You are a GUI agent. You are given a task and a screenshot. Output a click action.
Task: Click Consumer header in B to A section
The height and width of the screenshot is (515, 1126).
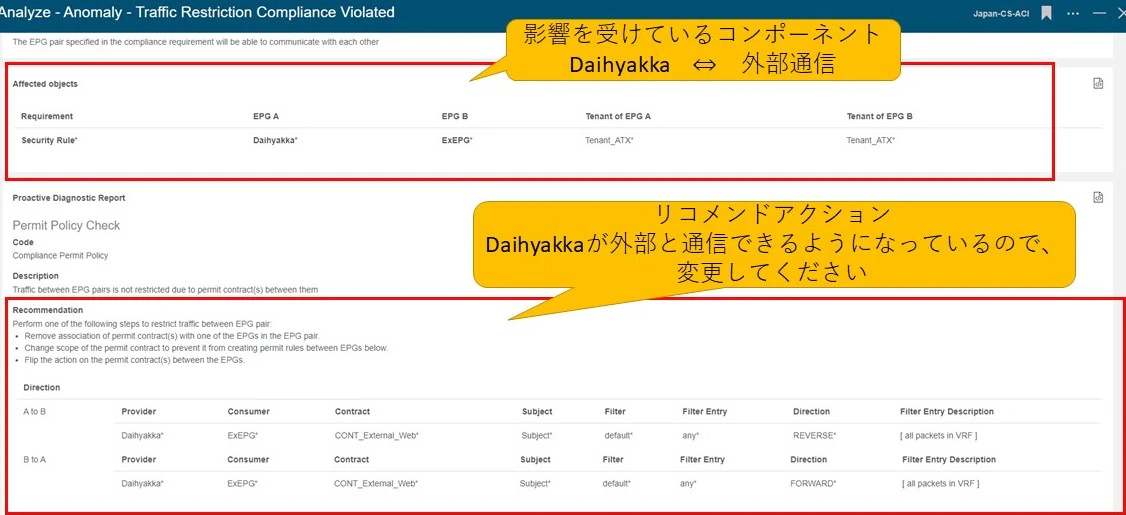[x=248, y=459]
